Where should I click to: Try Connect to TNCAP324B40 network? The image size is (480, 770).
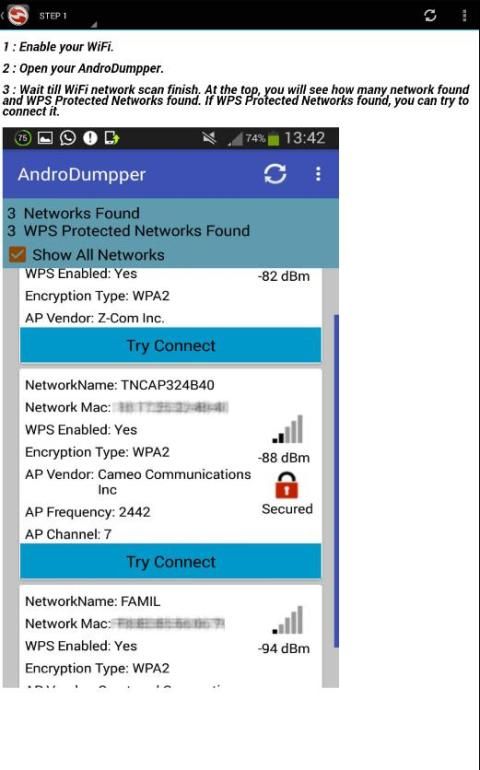point(170,561)
